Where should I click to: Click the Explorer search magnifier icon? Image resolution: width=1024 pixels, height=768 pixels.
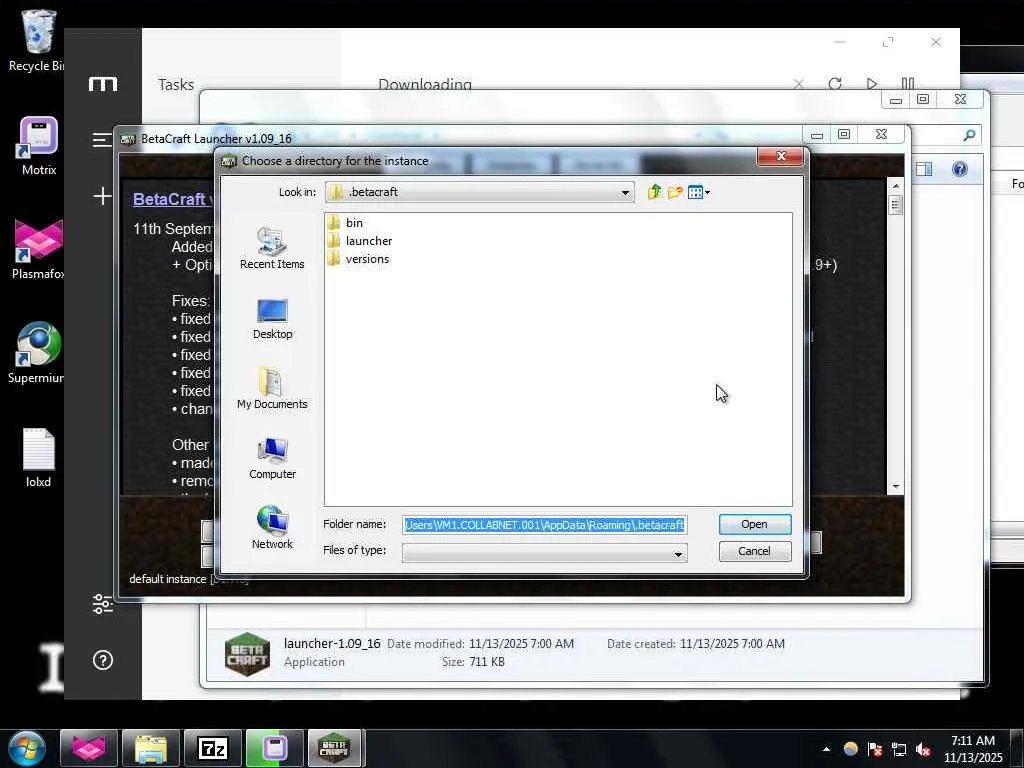969,135
